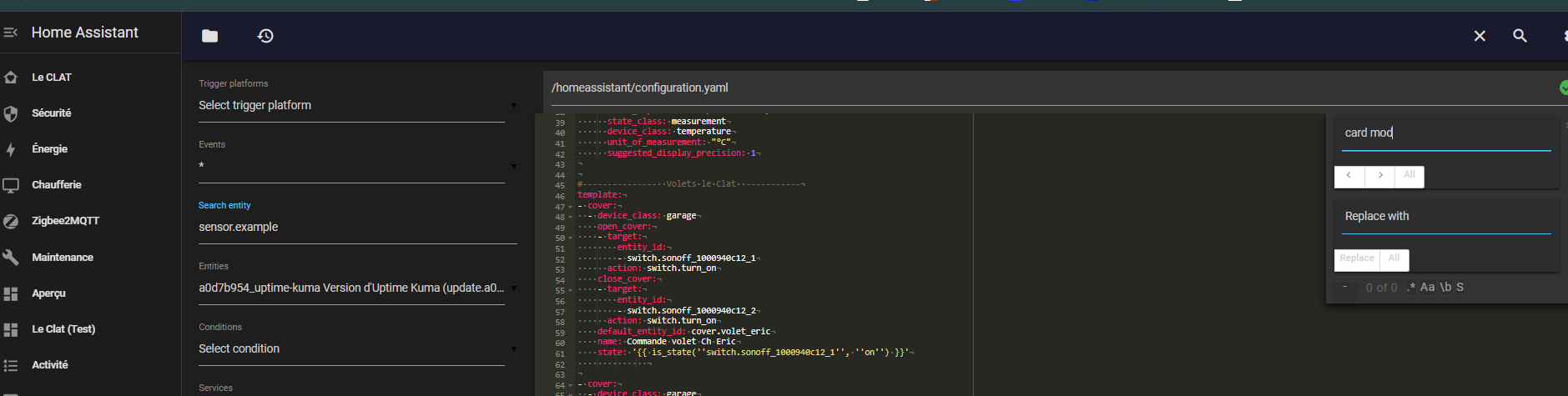The image size is (1568, 396).
Task: Click the '0 of 0' match counter
Action: click(1382, 288)
